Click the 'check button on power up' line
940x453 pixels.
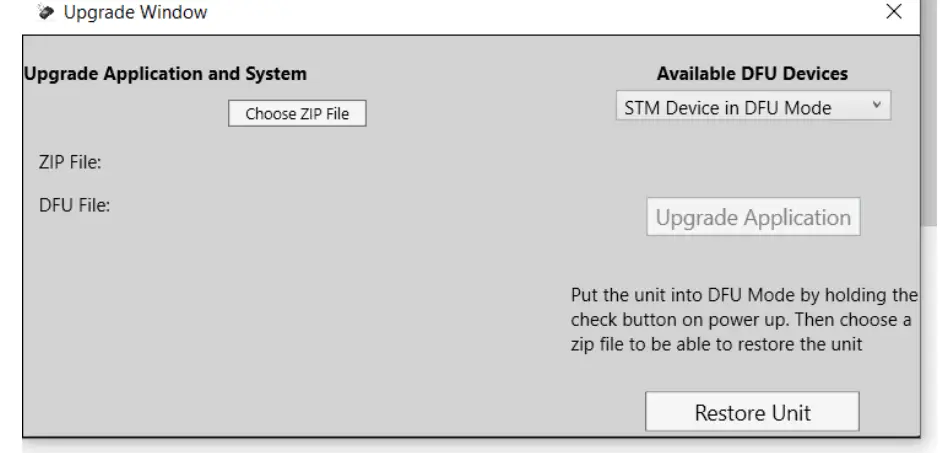click(740, 319)
